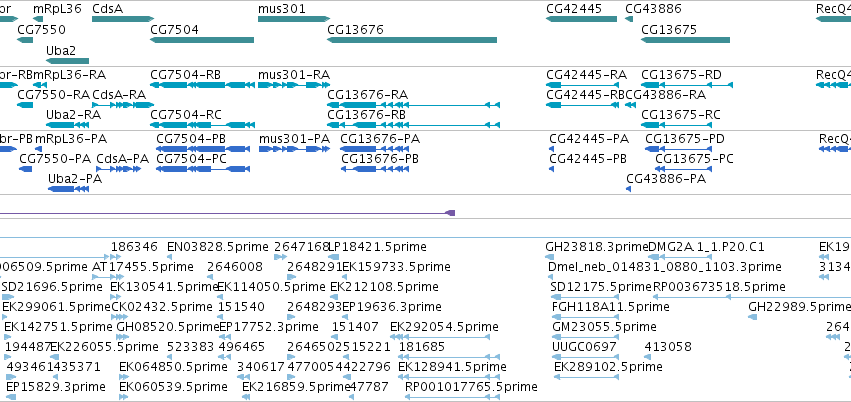851x402 pixels.
Task: Click the CG7550-PA protein feature
Action: click(x=26, y=169)
